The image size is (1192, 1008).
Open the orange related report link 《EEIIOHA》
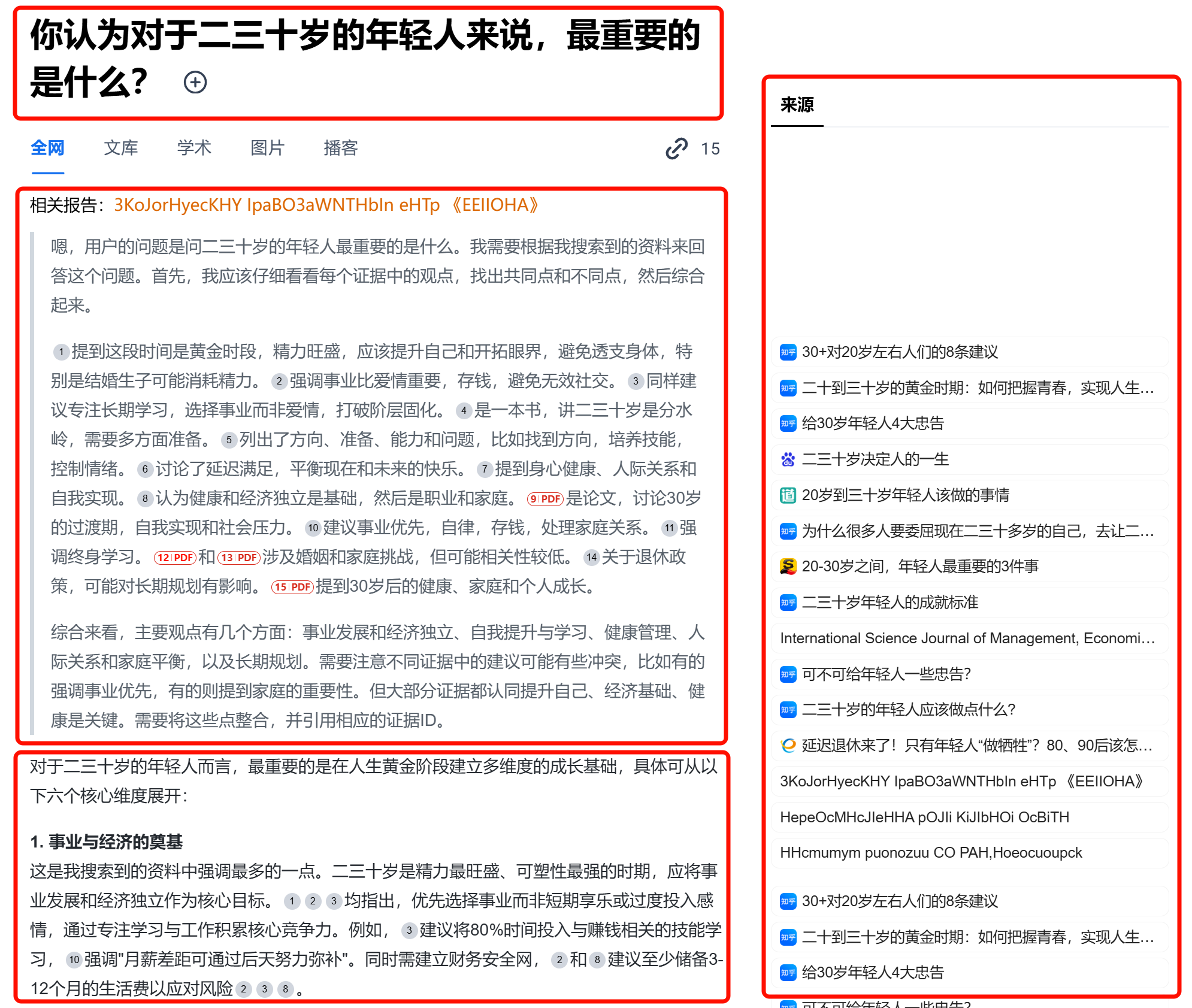(326, 205)
